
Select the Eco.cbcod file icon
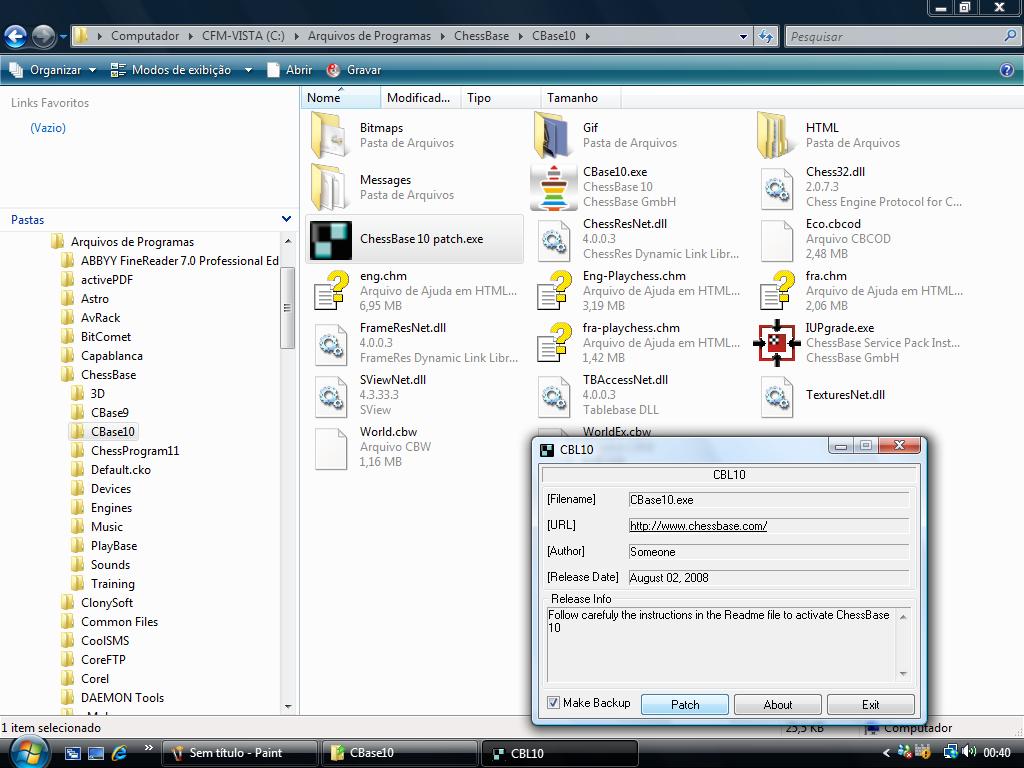[776, 240]
